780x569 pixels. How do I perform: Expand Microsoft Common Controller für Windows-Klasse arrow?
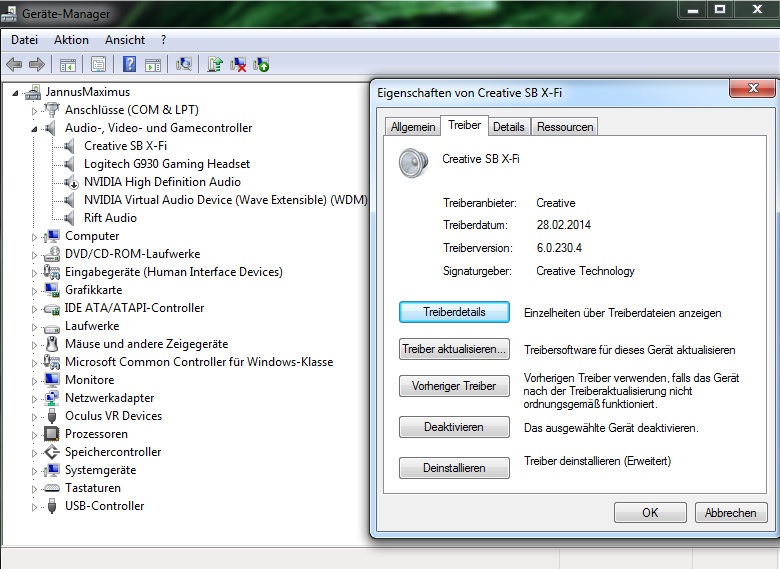click(x=34, y=363)
